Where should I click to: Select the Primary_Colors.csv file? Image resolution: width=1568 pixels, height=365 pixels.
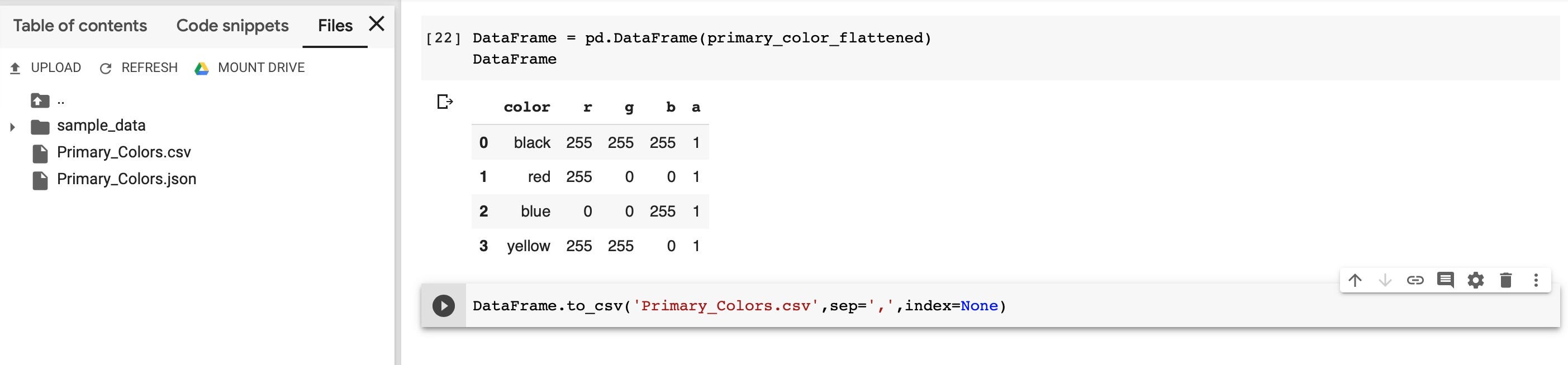click(x=123, y=152)
